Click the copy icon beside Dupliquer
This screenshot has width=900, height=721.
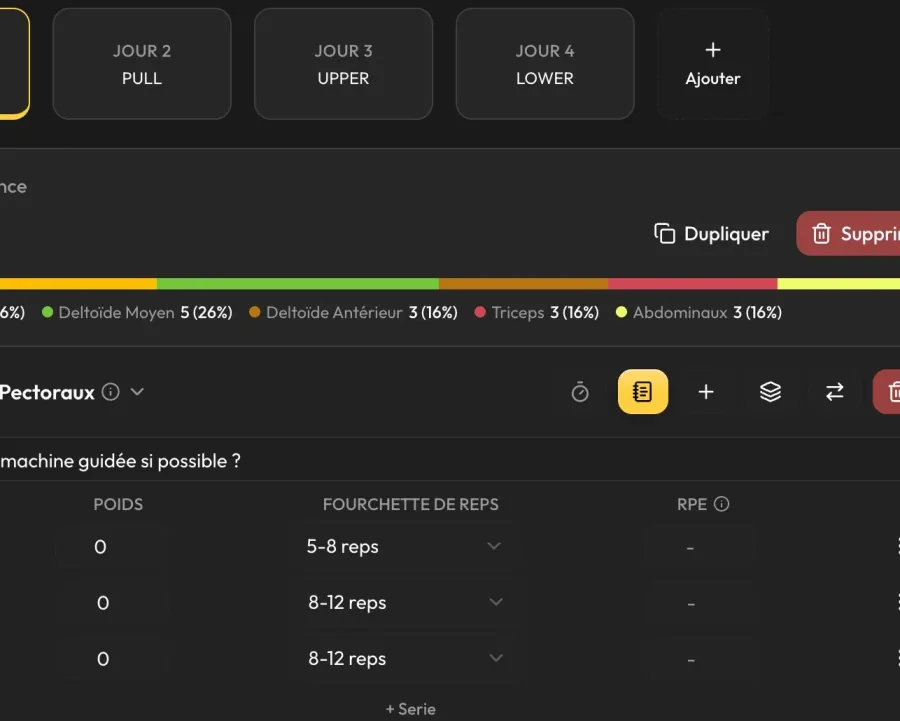pos(665,234)
